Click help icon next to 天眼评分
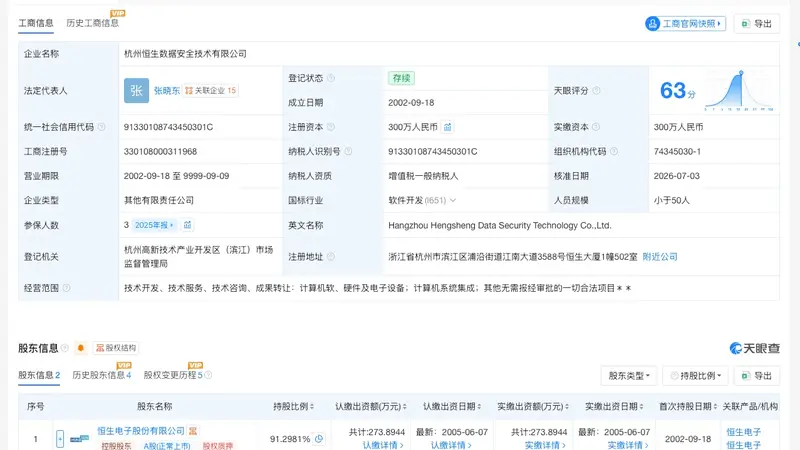Viewport: 800px width, 450px height. coord(596,90)
